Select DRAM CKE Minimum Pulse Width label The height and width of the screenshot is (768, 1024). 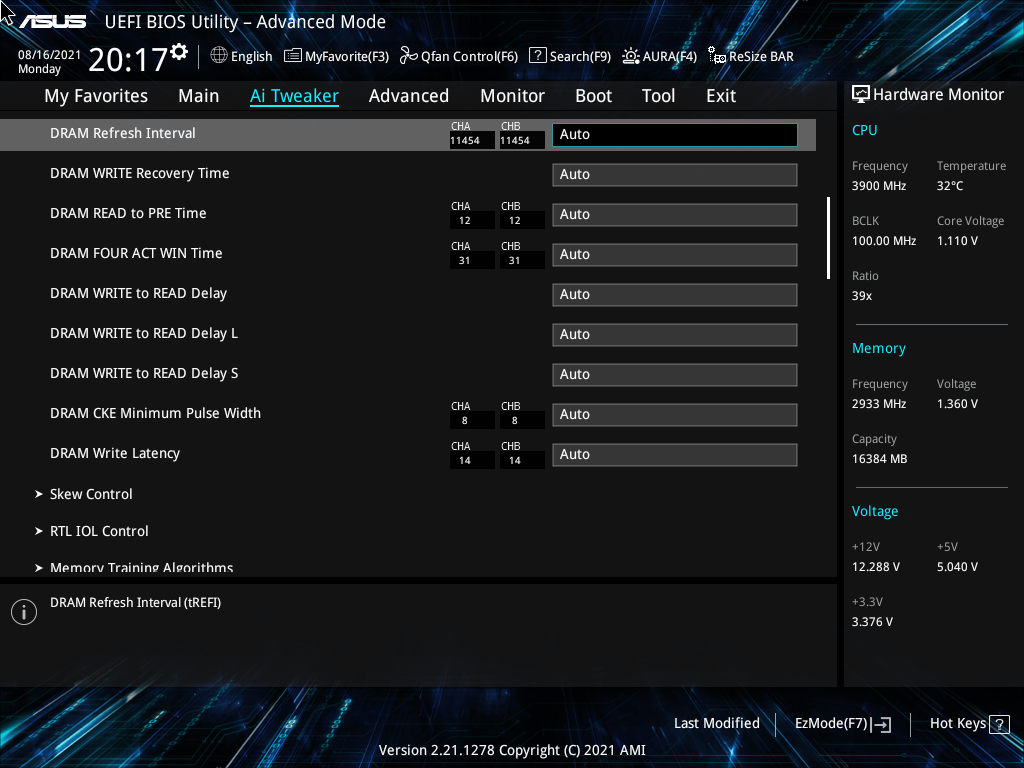[155, 413]
